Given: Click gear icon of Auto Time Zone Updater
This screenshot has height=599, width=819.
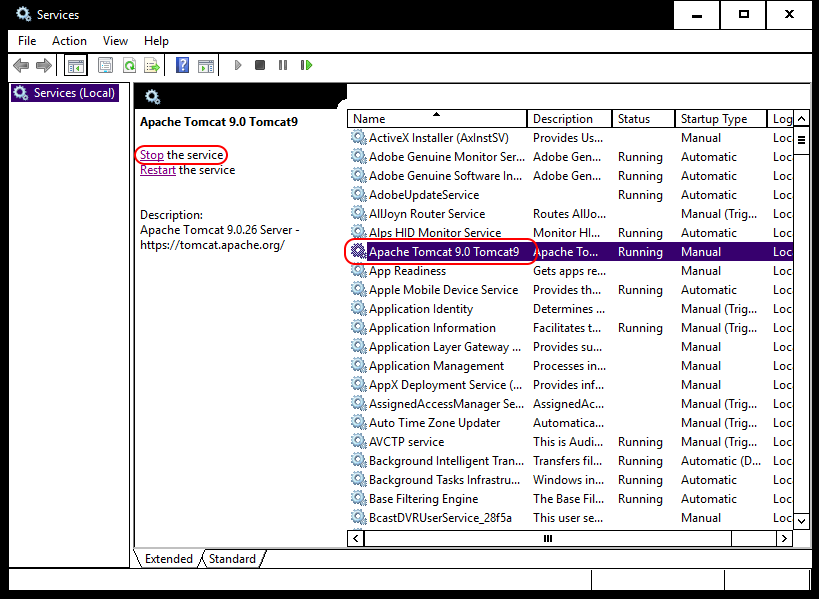Looking at the screenshot, I should tap(358, 422).
